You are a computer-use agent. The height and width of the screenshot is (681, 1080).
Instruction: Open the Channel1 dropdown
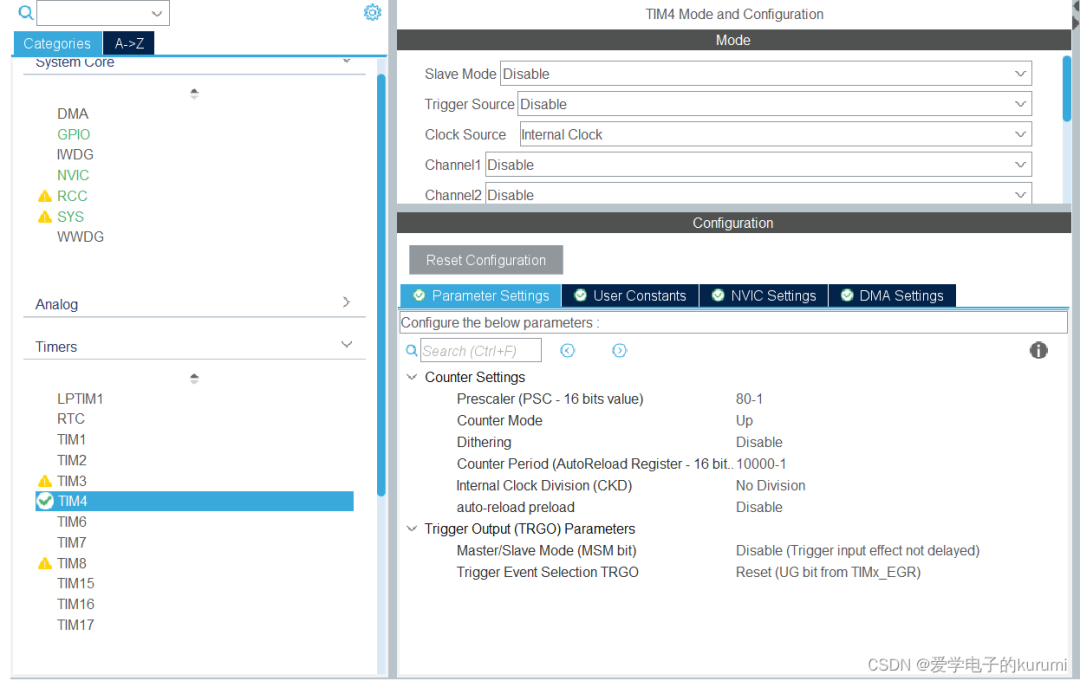point(758,165)
